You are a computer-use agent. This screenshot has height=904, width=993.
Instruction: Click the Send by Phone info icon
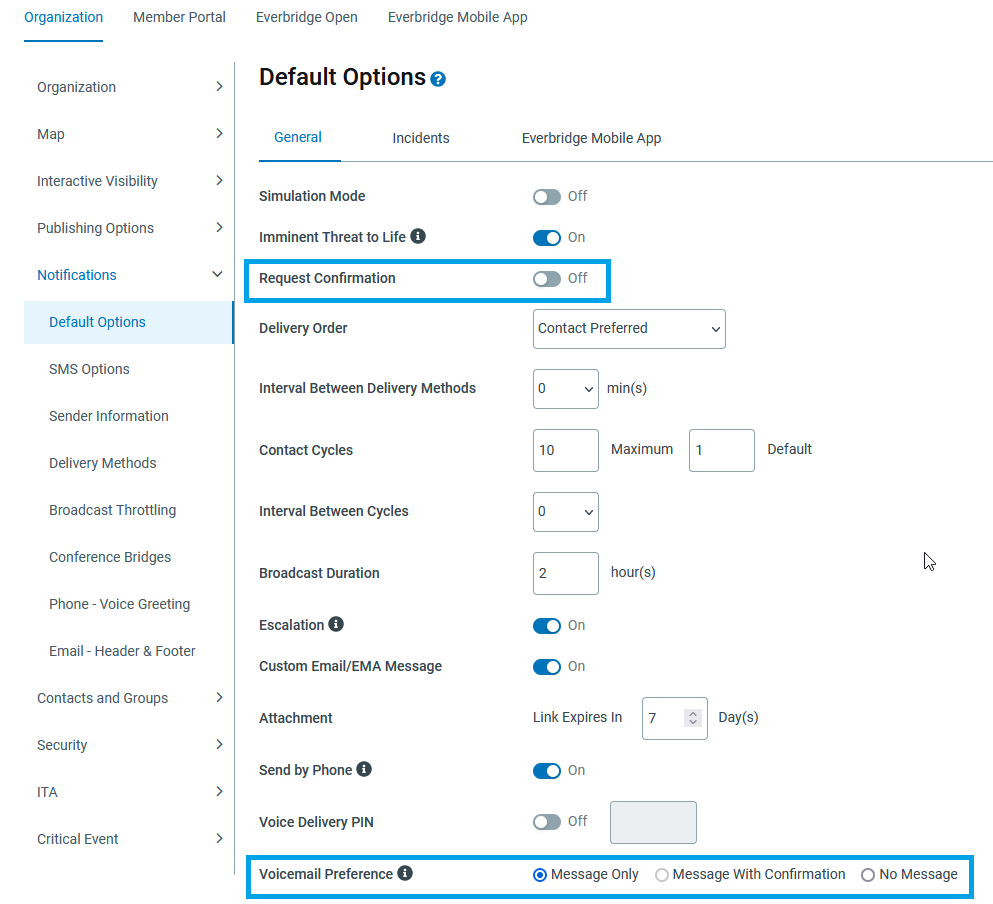click(363, 769)
